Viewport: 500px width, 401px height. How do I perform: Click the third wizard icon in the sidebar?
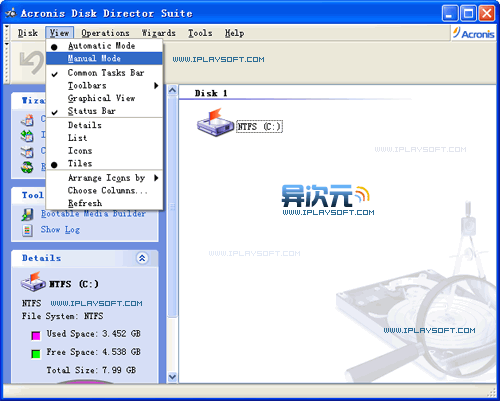(x=27, y=151)
